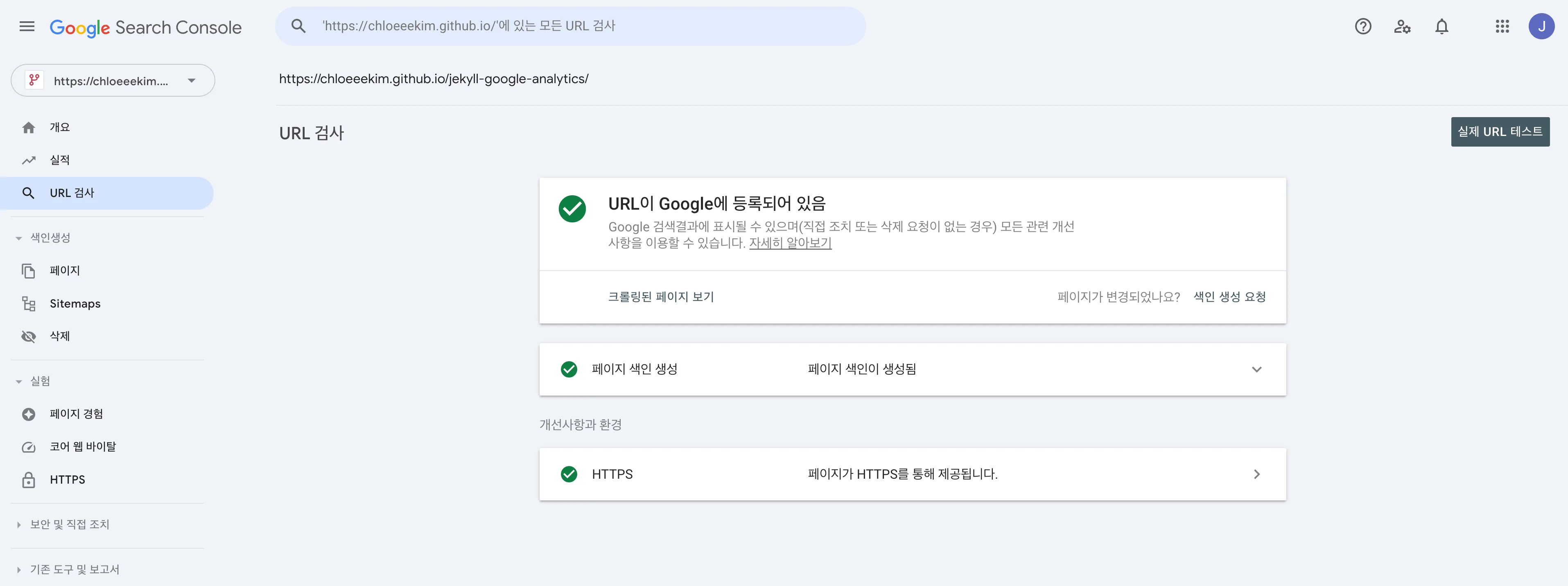Viewport: 1568px width, 586px height.
Task: Open the property selector dropdown
Action: coord(113,80)
